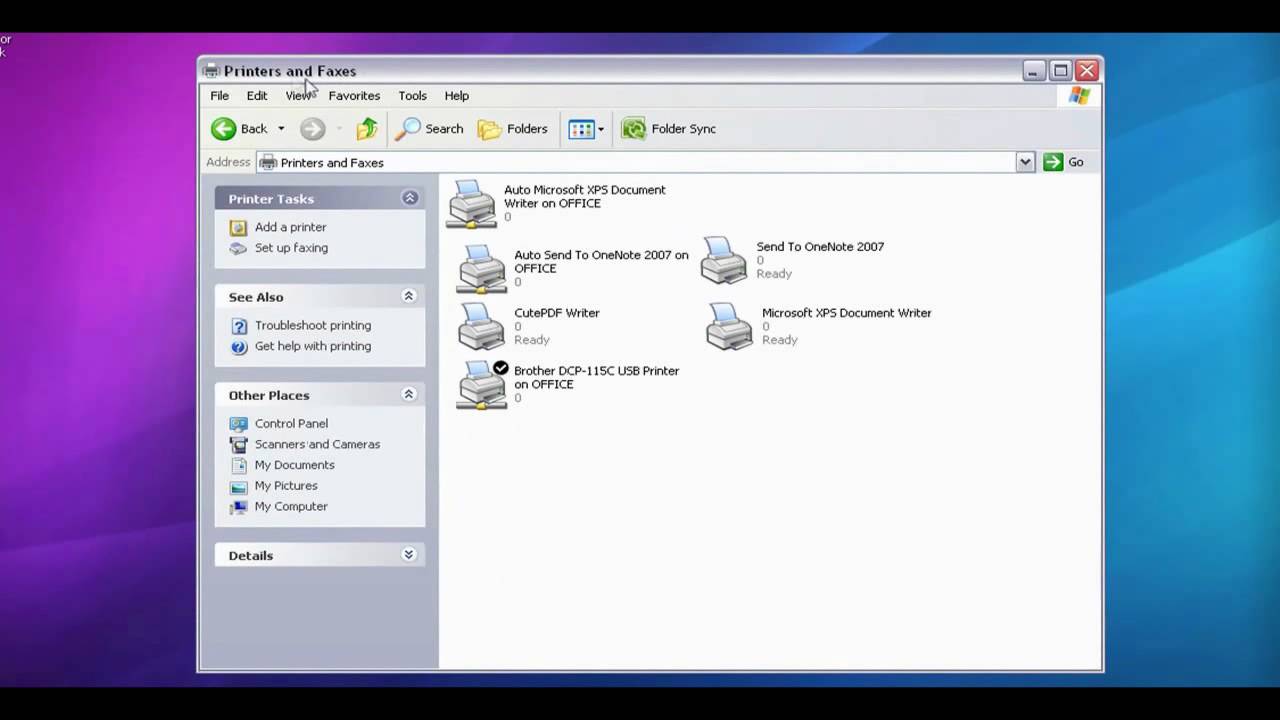Image resolution: width=1280 pixels, height=720 pixels.
Task: Open the Help menu
Action: 456,96
